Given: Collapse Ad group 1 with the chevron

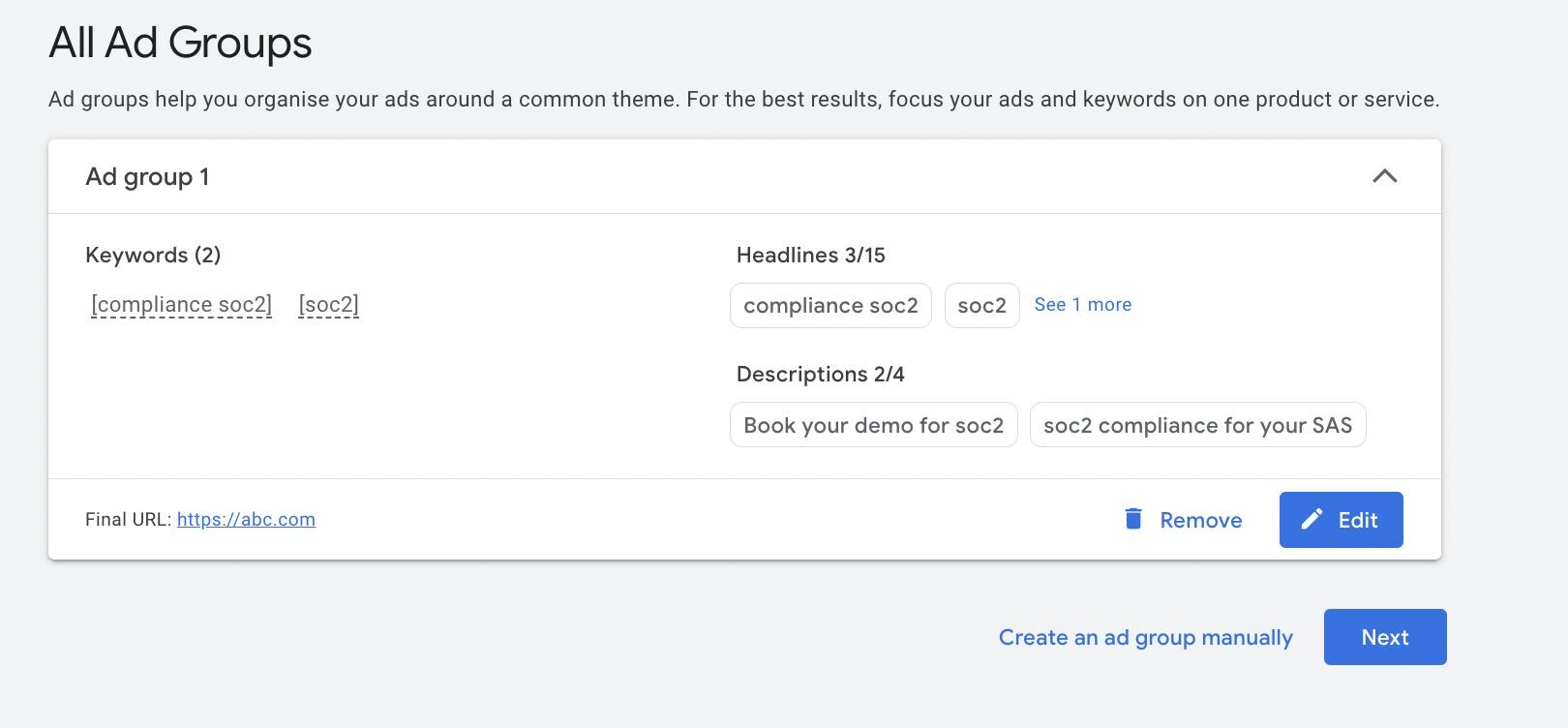Looking at the screenshot, I should pos(1385,176).
